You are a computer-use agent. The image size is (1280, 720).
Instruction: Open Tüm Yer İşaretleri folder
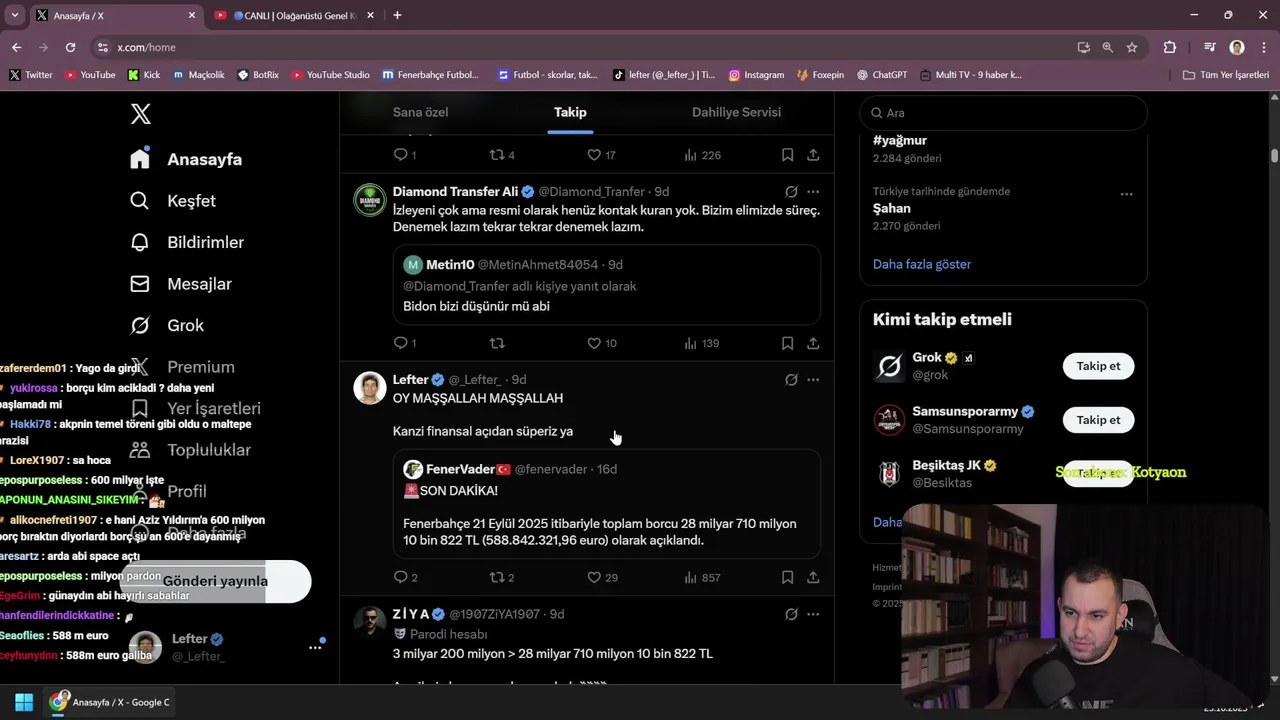[x=1226, y=75]
